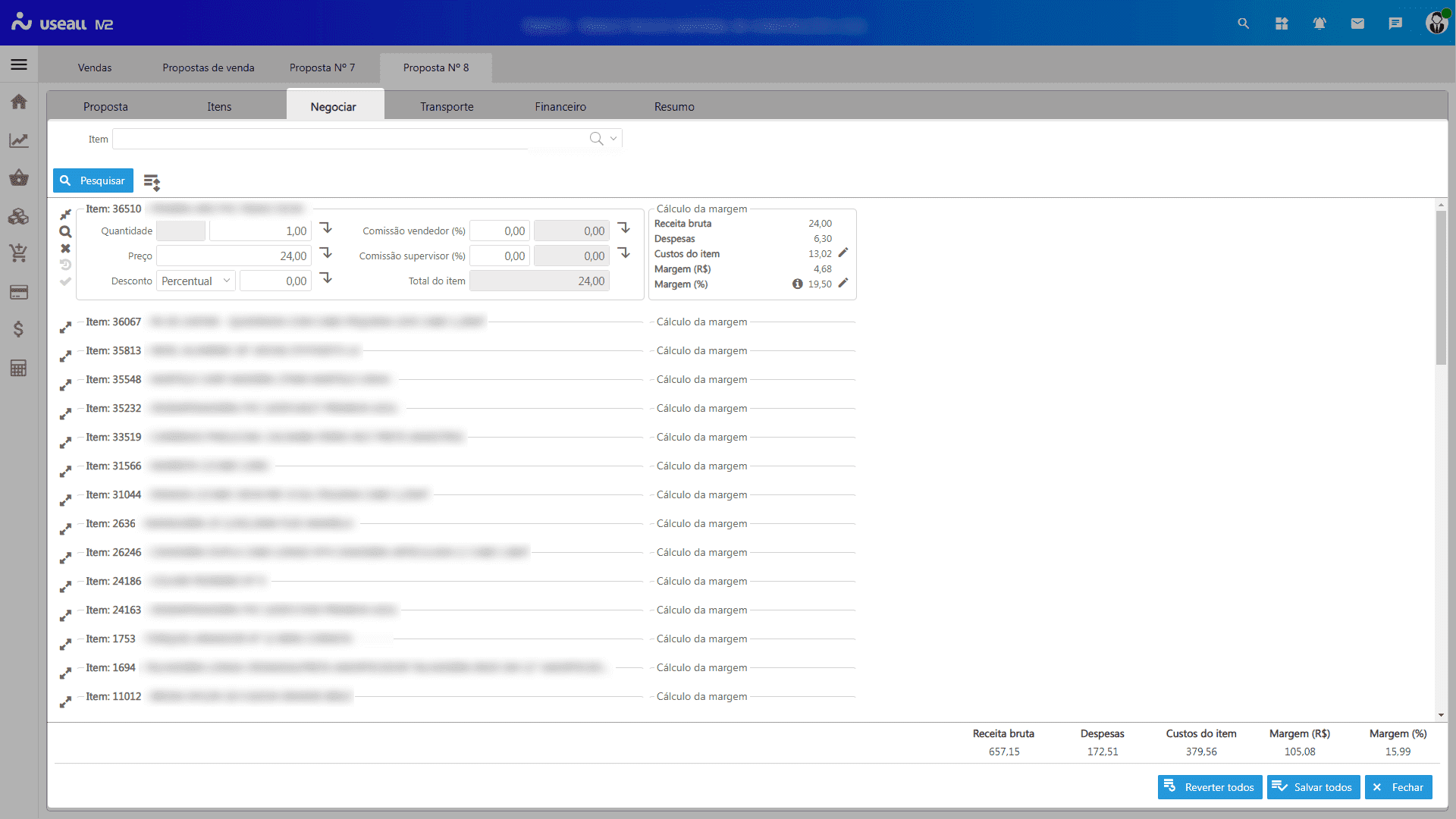Viewport: 1456px width, 819px height.
Task: Apply Preço value with arrow icon
Action: pos(326,253)
